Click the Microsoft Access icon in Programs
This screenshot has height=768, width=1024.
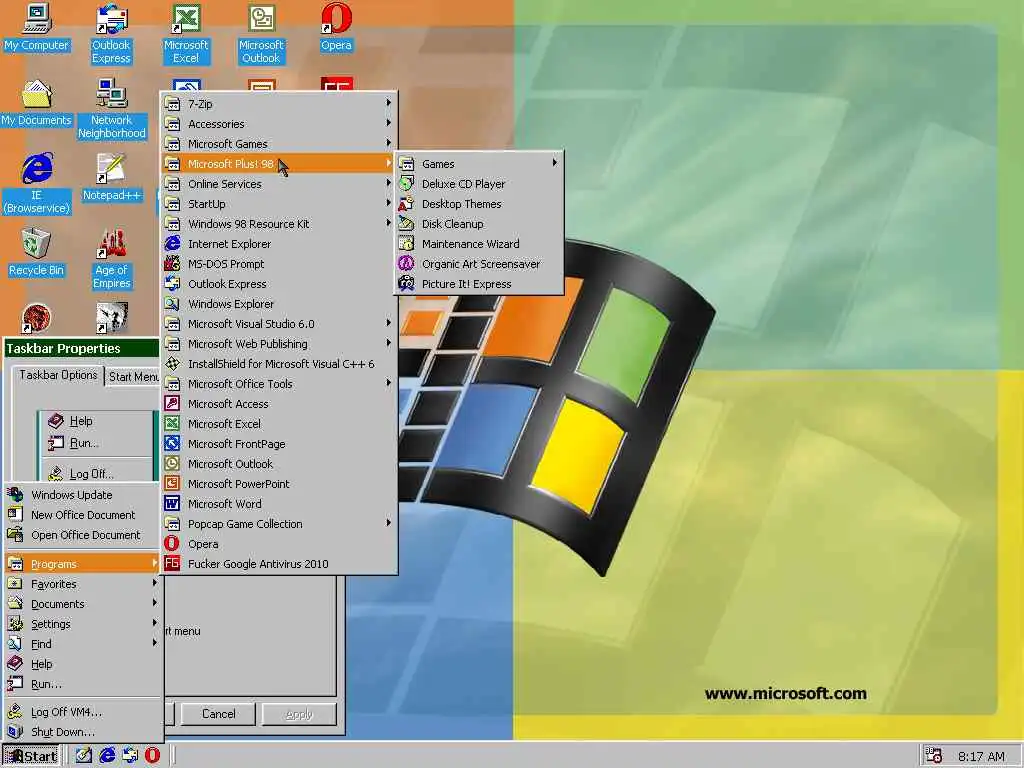(x=172, y=404)
